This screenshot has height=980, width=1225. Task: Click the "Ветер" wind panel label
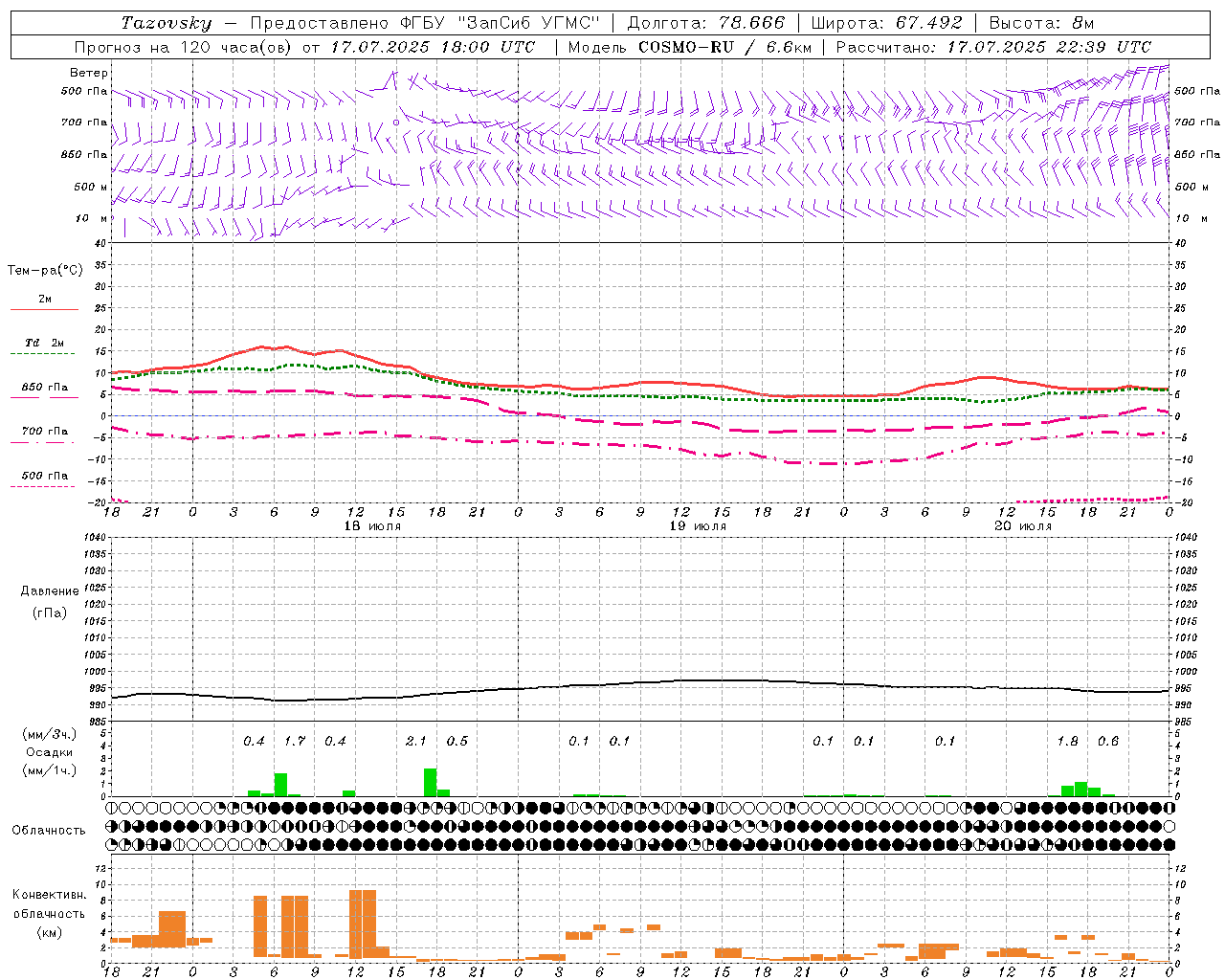pyautogui.click(x=89, y=73)
